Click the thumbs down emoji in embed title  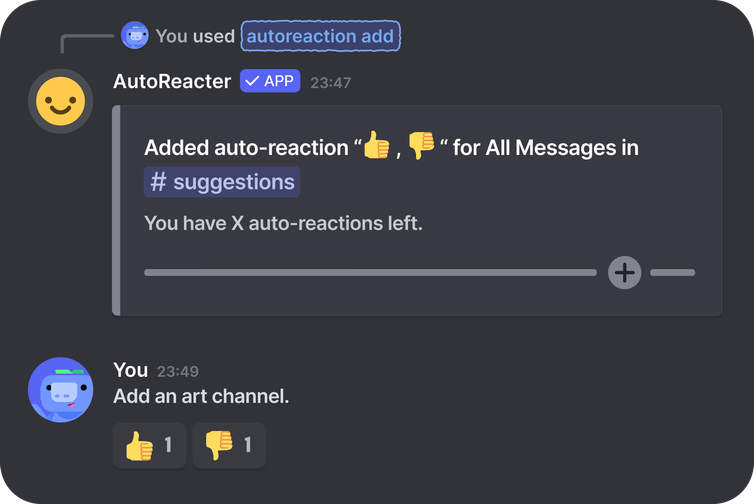pyautogui.click(x=421, y=147)
